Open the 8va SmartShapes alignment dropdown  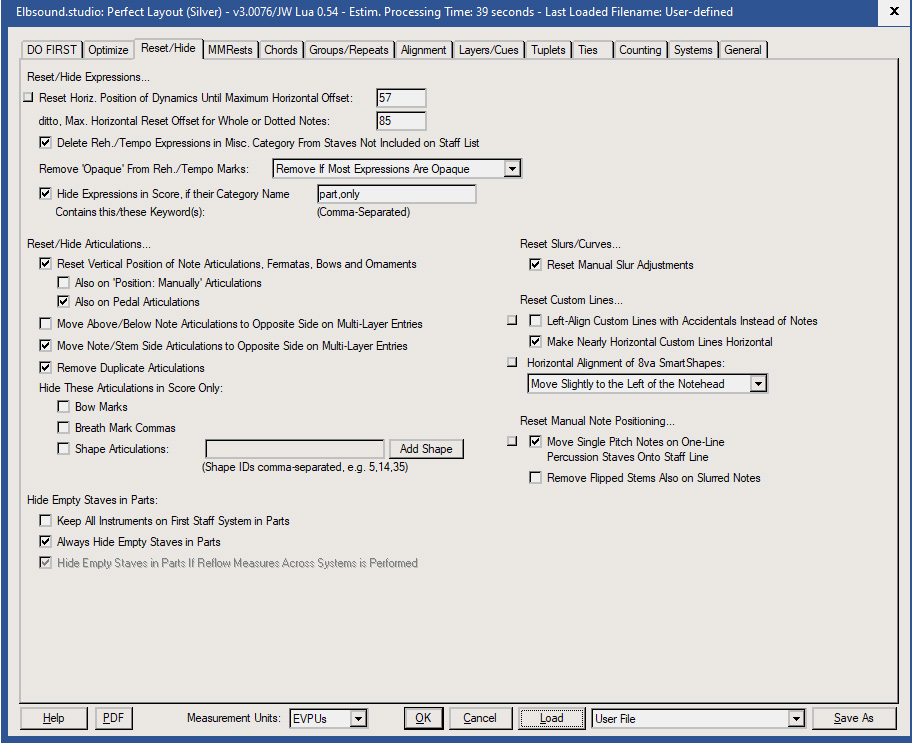tap(758, 383)
